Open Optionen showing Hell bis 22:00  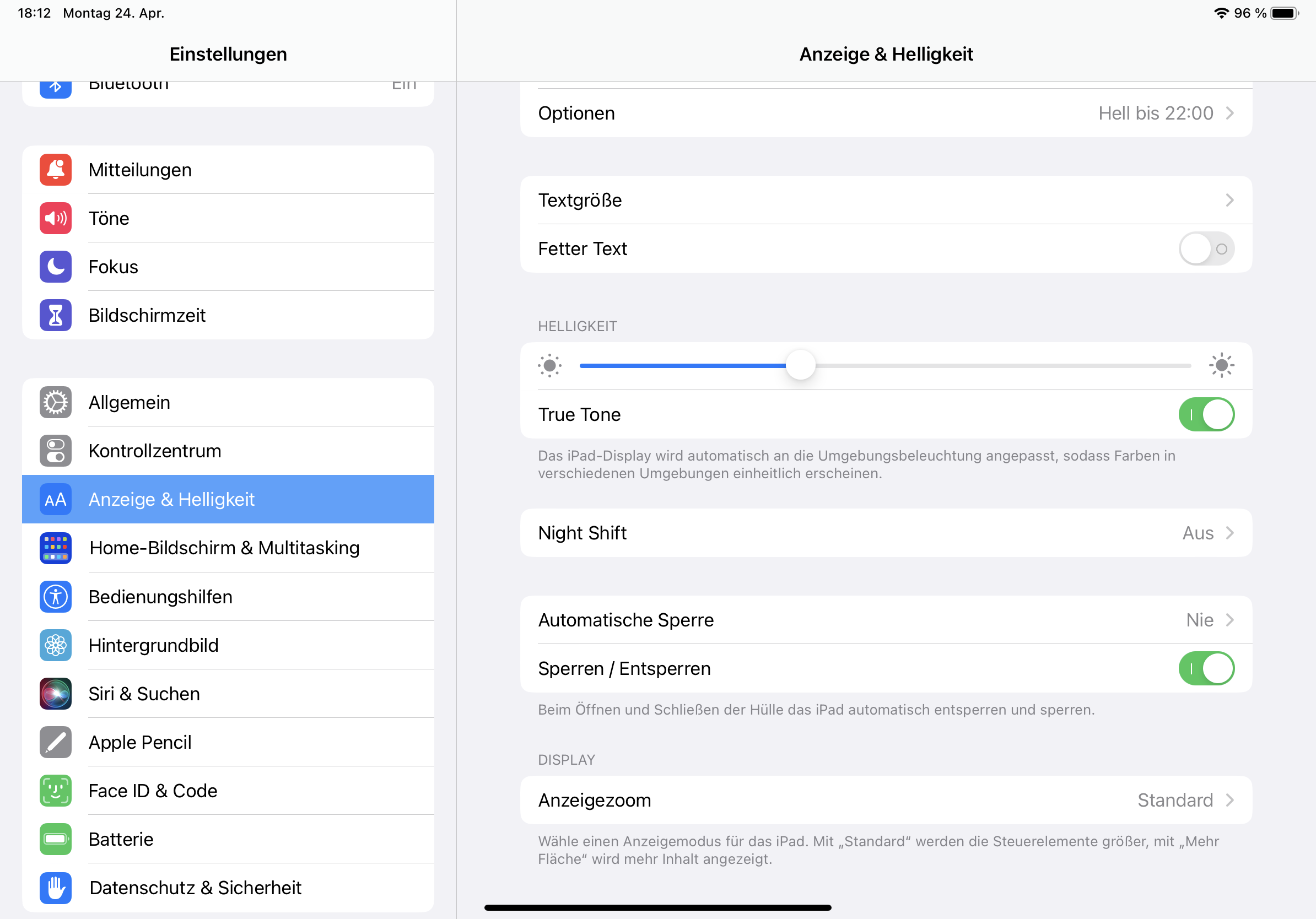point(886,113)
